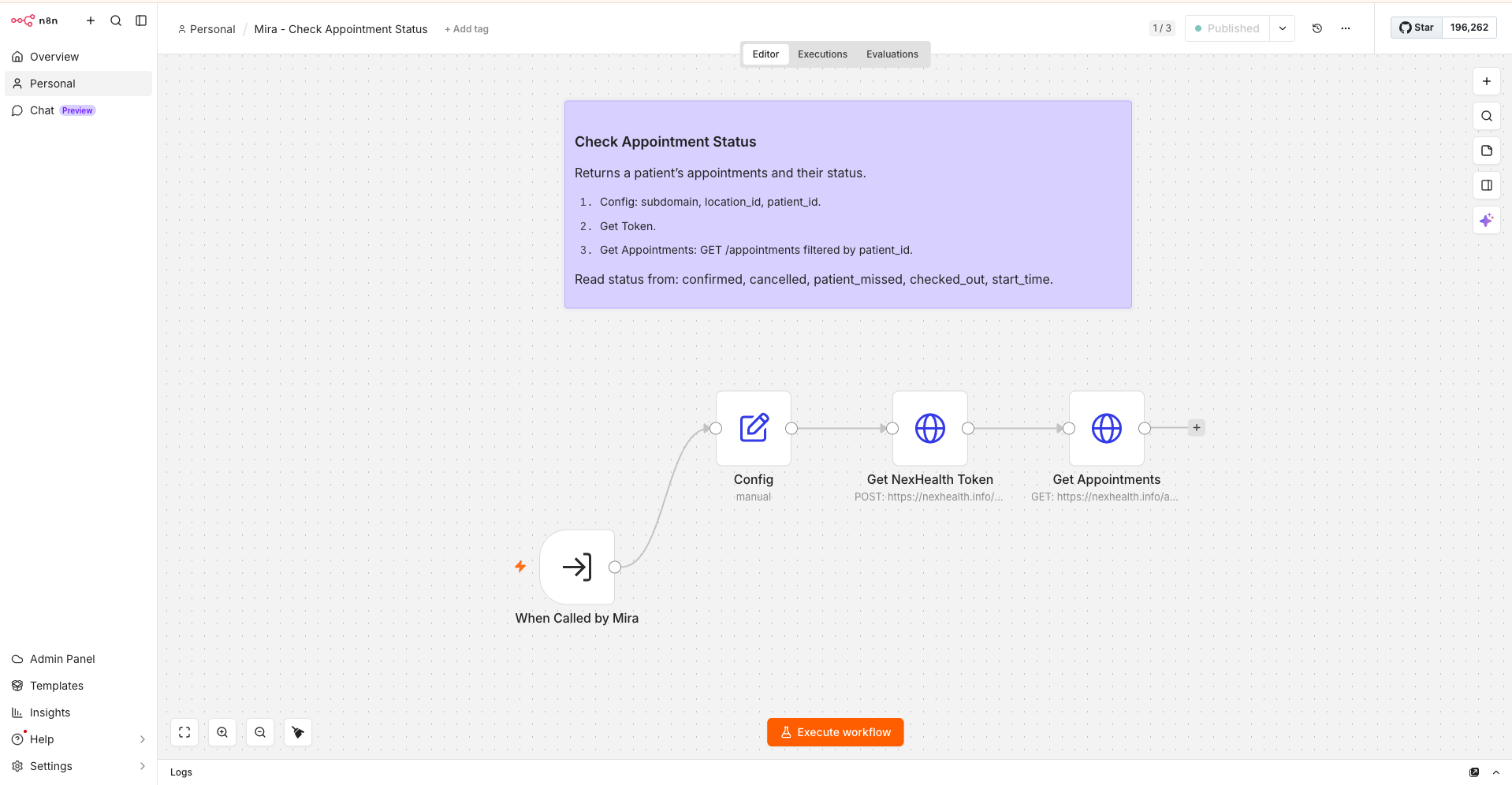The width and height of the screenshot is (1512, 785).
Task: Select the Get Appointments node
Action: (1107, 428)
